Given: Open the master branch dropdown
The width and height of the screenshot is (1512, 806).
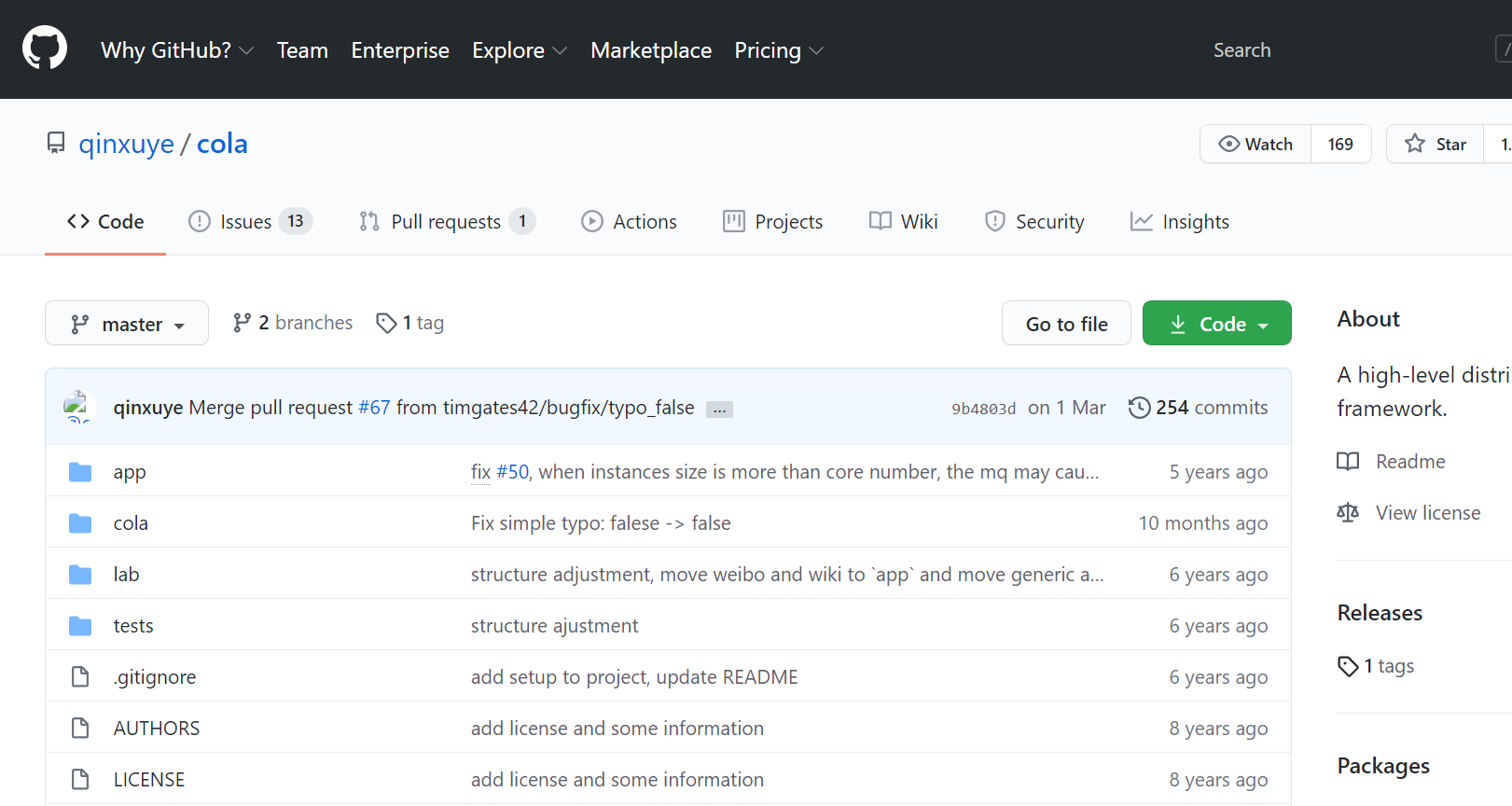Looking at the screenshot, I should click(x=127, y=324).
